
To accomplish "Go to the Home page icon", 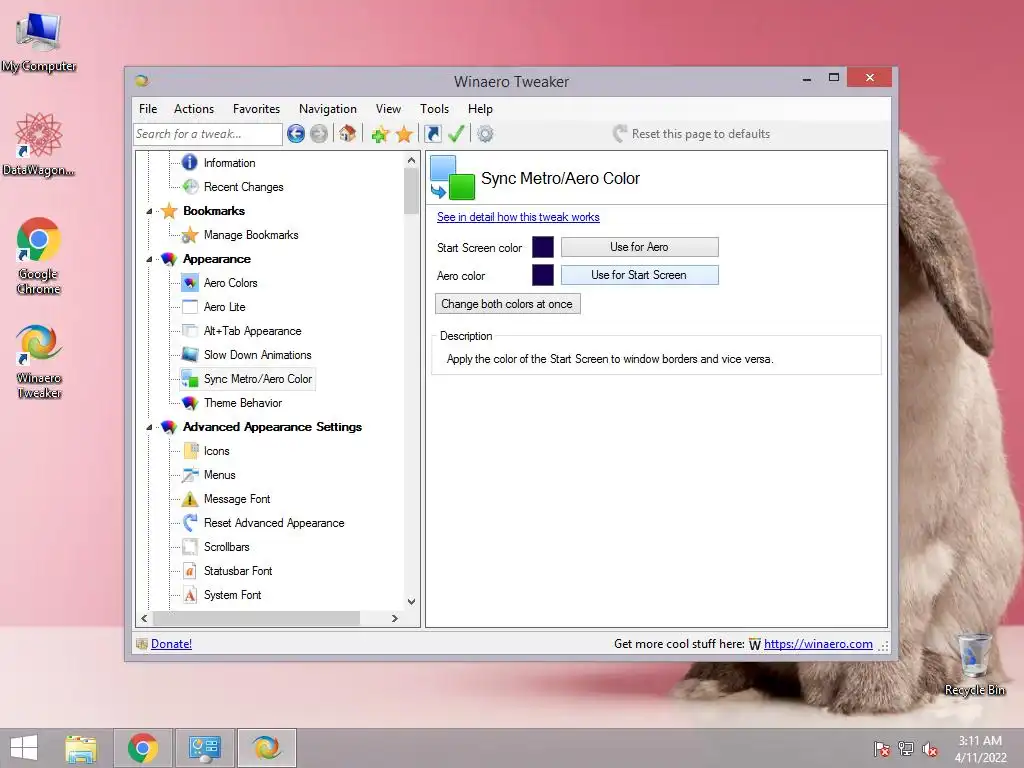I will pyautogui.click(x=347, y=134).
